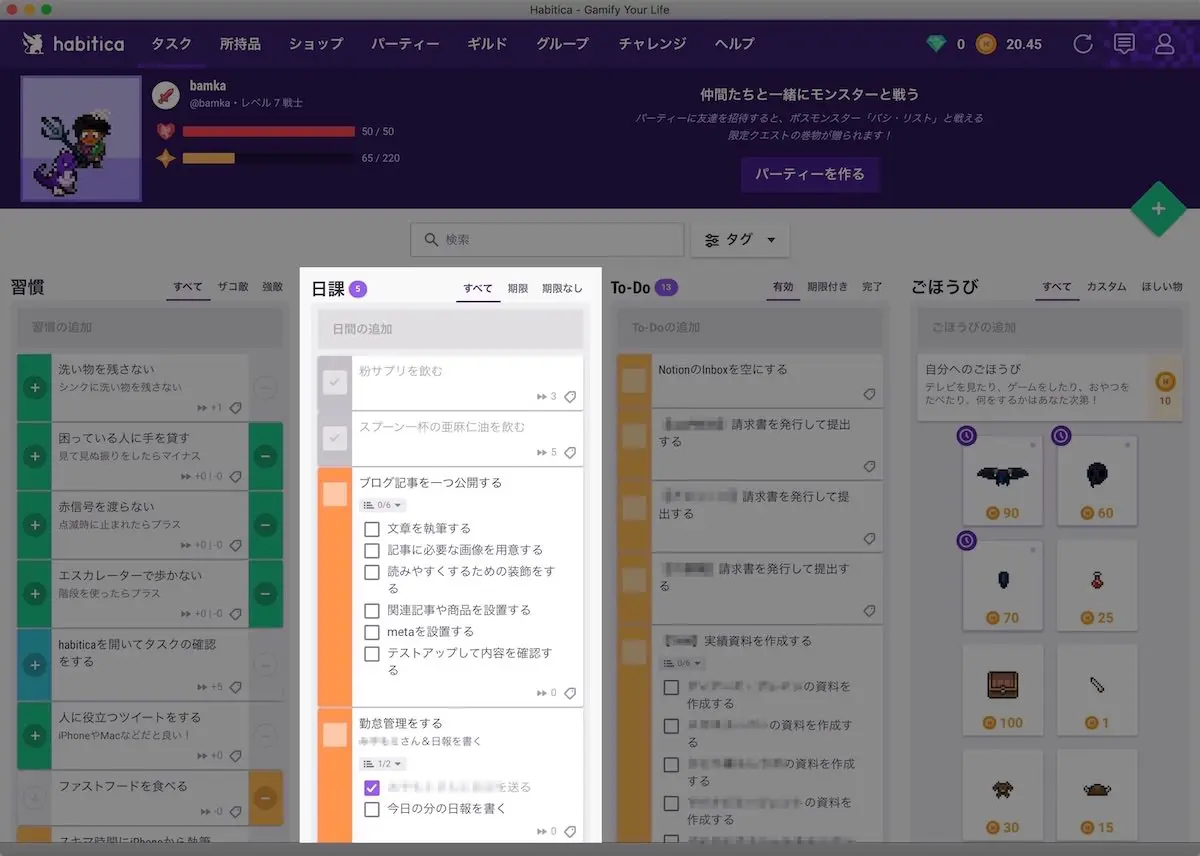Check the 文章を執筆する checklist item

[x=372, y=528]
